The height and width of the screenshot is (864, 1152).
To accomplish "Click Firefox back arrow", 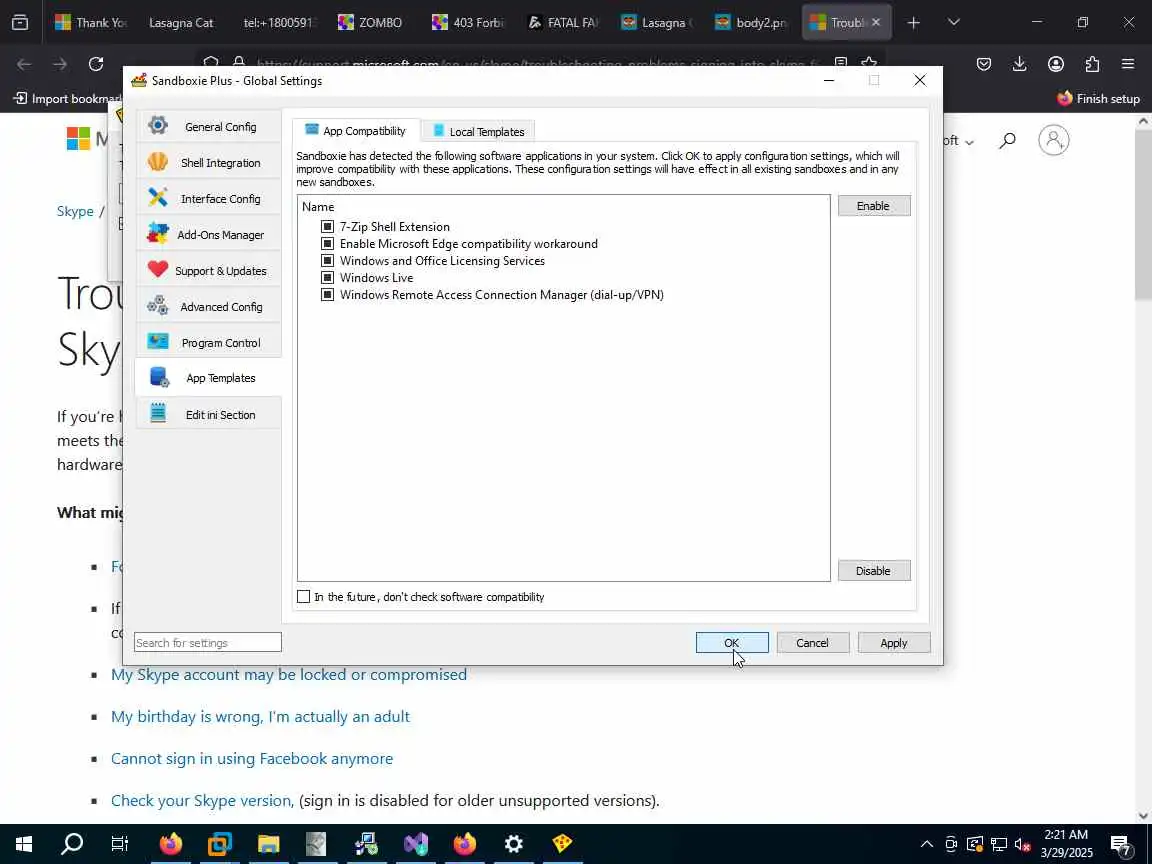I will (x=24, y=64).
